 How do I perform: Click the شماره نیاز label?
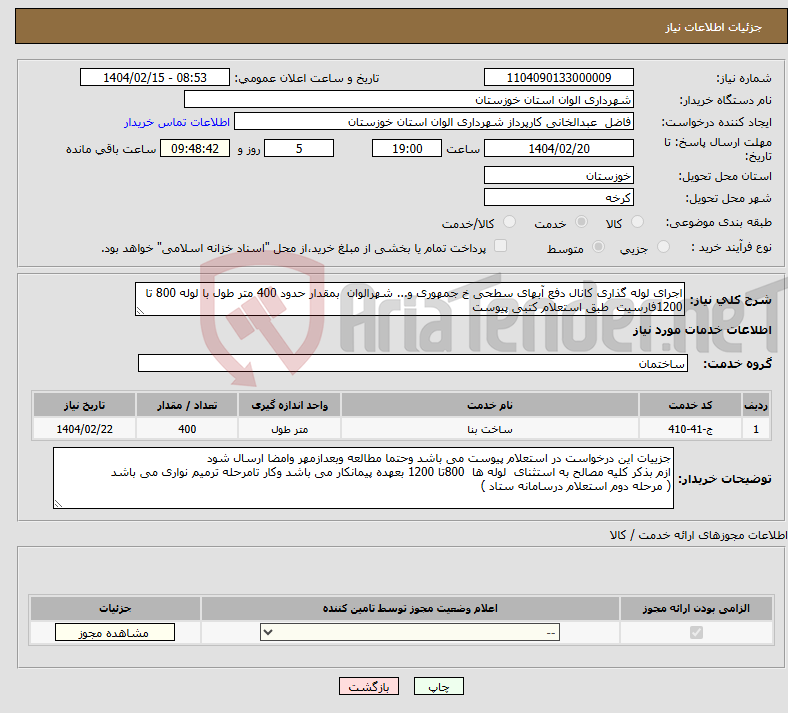point(744,78)
